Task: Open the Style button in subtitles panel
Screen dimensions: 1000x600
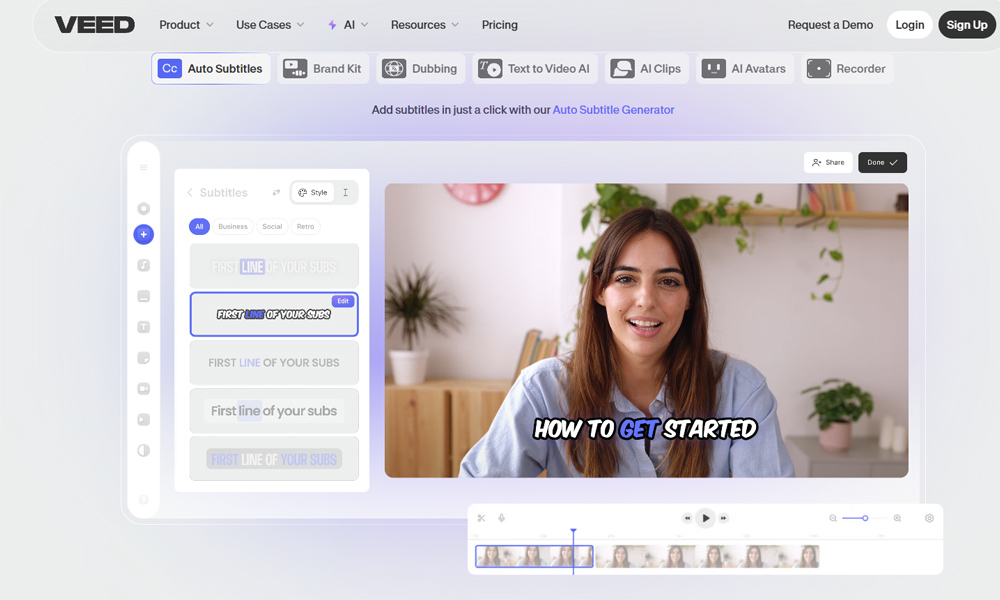Action: [x=312, y=193]
